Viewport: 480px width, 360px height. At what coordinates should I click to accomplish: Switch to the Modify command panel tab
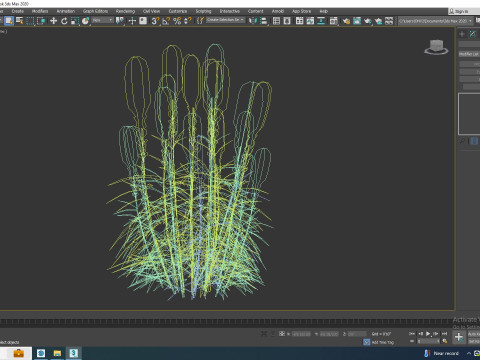473,34
